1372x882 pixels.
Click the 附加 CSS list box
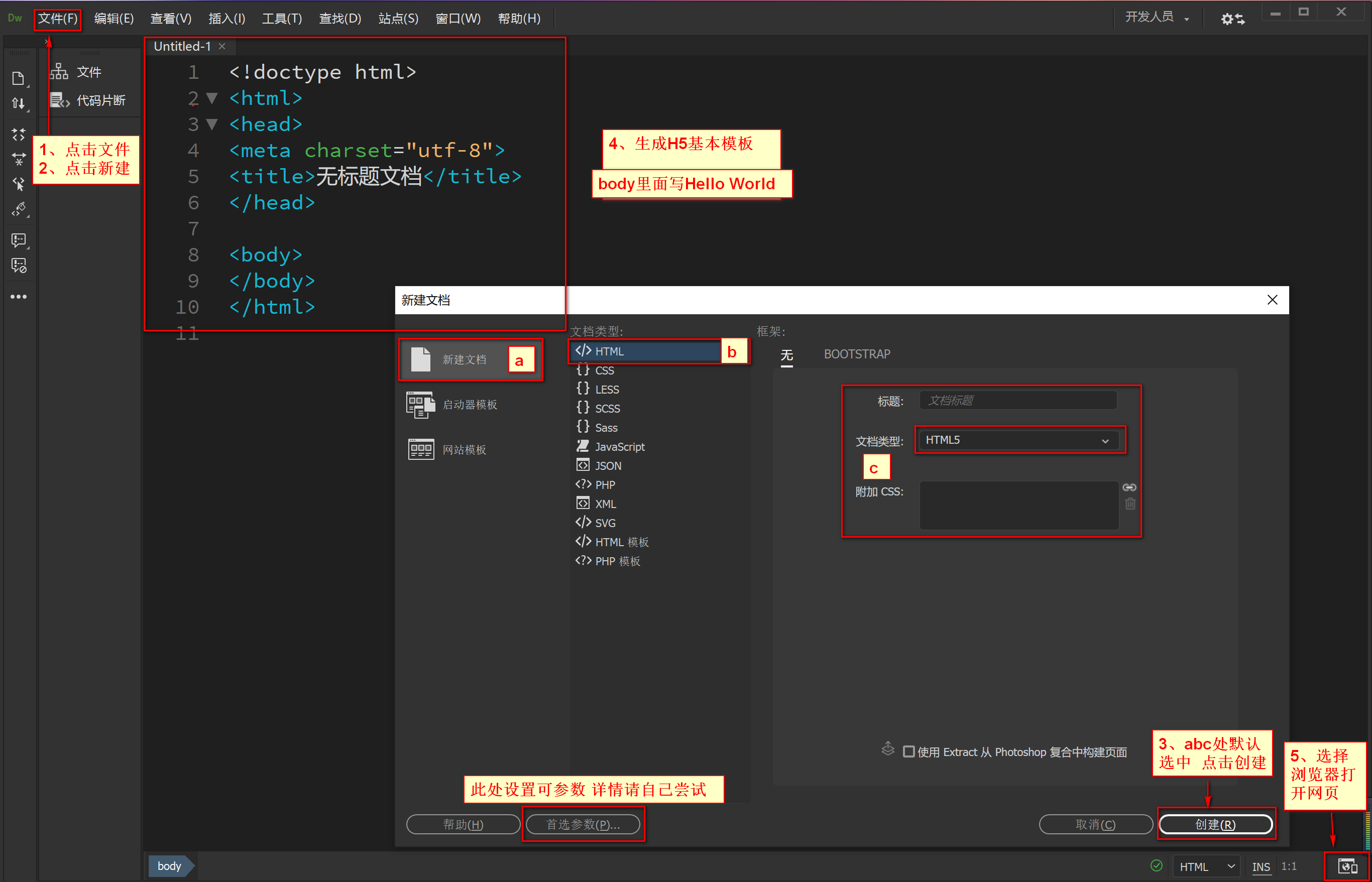(1018, 505)
